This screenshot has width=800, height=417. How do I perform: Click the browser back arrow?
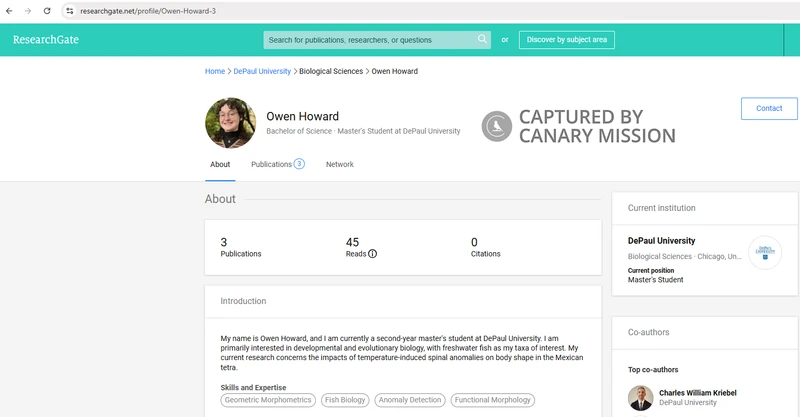pyautogui.click(x=9, y=10)
